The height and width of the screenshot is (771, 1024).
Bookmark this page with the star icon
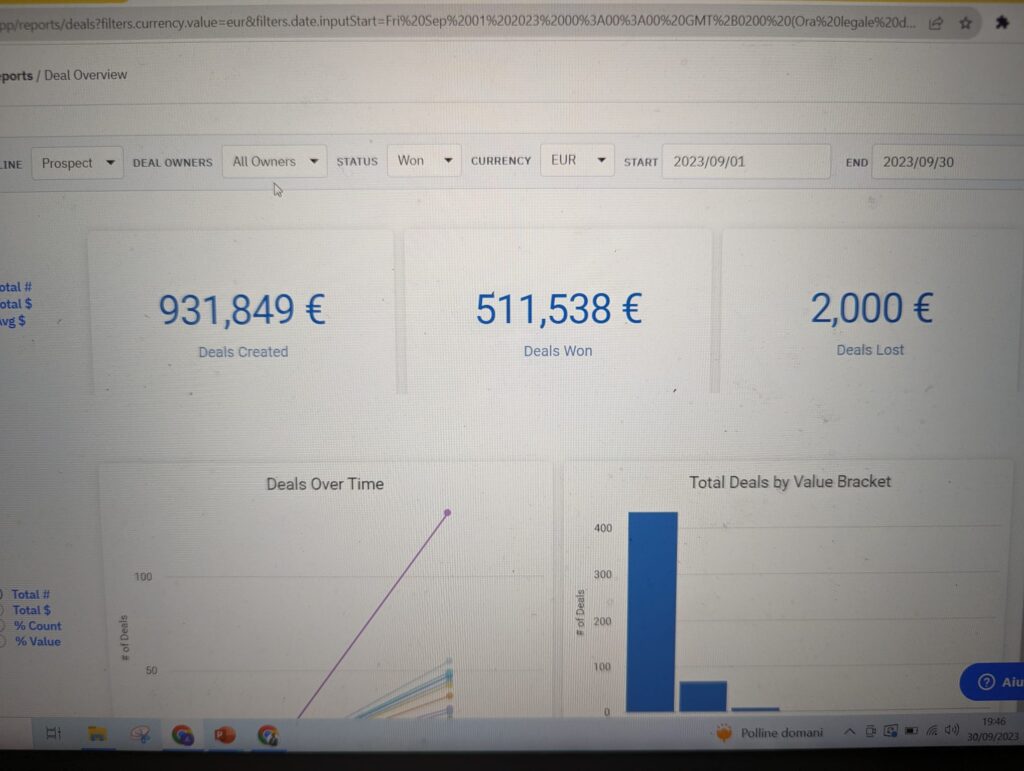(x=966, y=24)
